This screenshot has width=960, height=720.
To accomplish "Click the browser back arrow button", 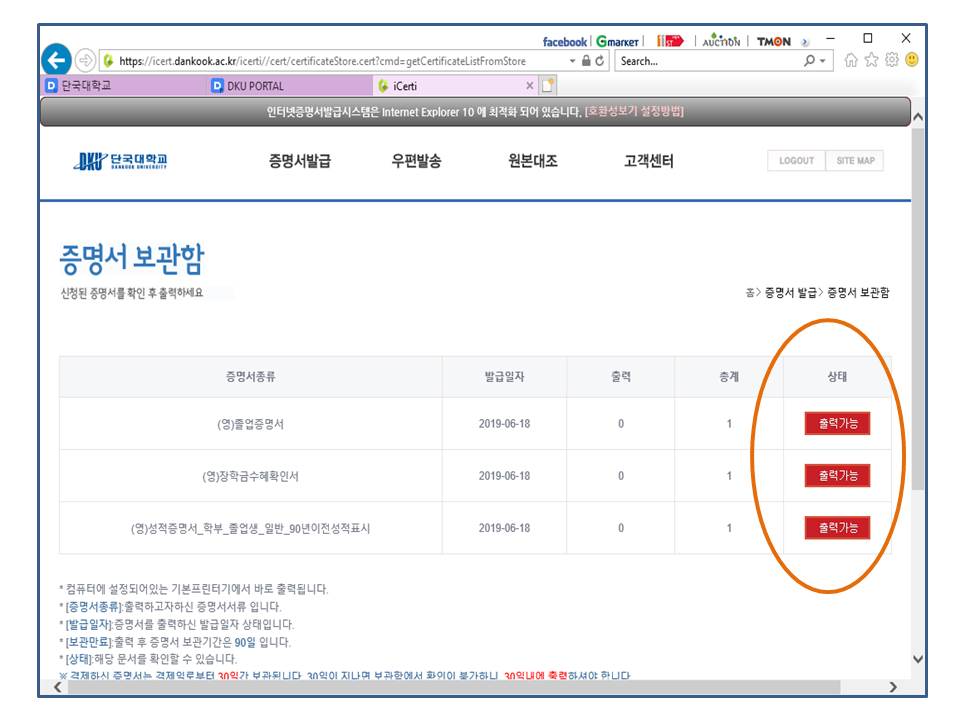I will 57,60.
